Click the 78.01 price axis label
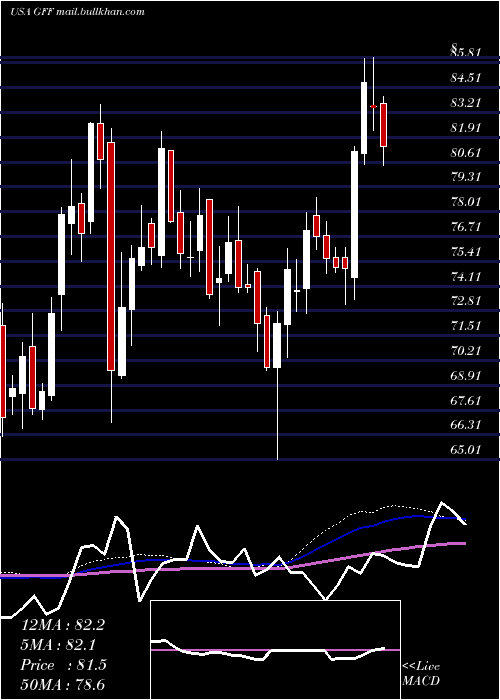Viewport: 500px width, 700px height. coord(465,202)
